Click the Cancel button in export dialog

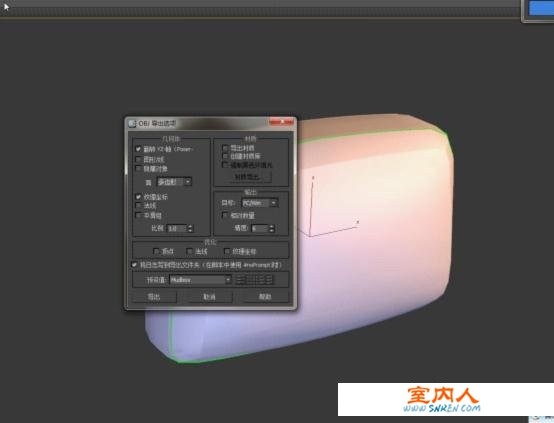point(210,297)
